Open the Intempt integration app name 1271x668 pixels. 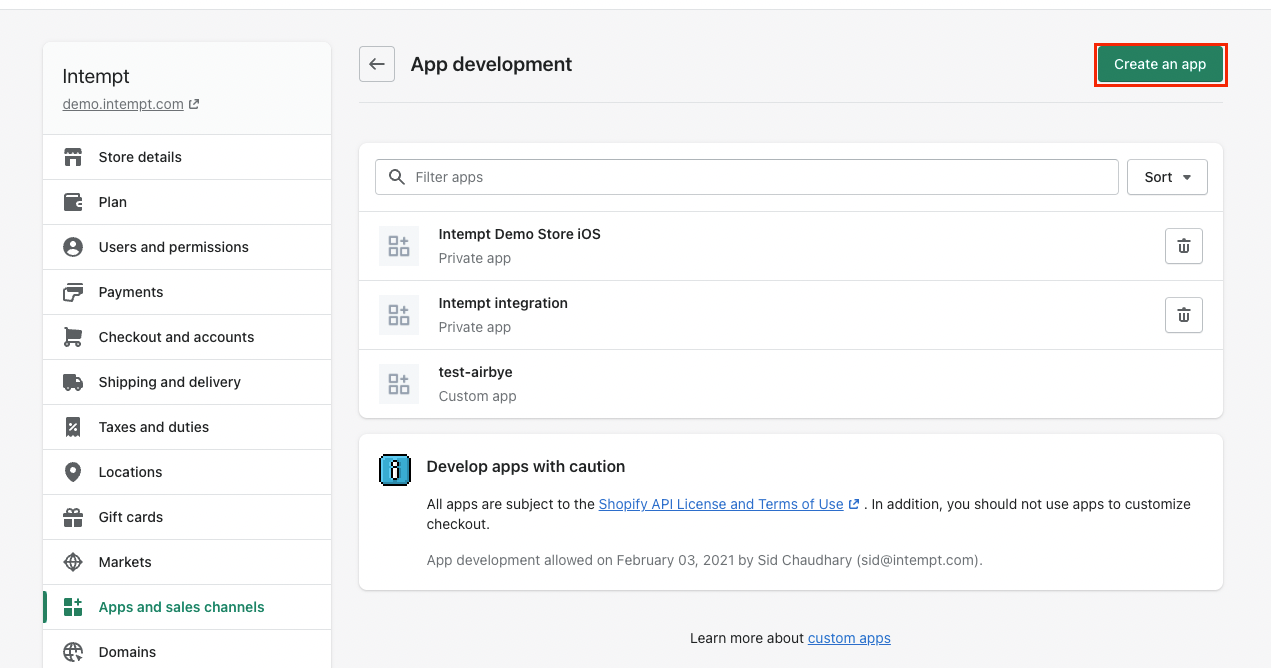pos(503,303)
